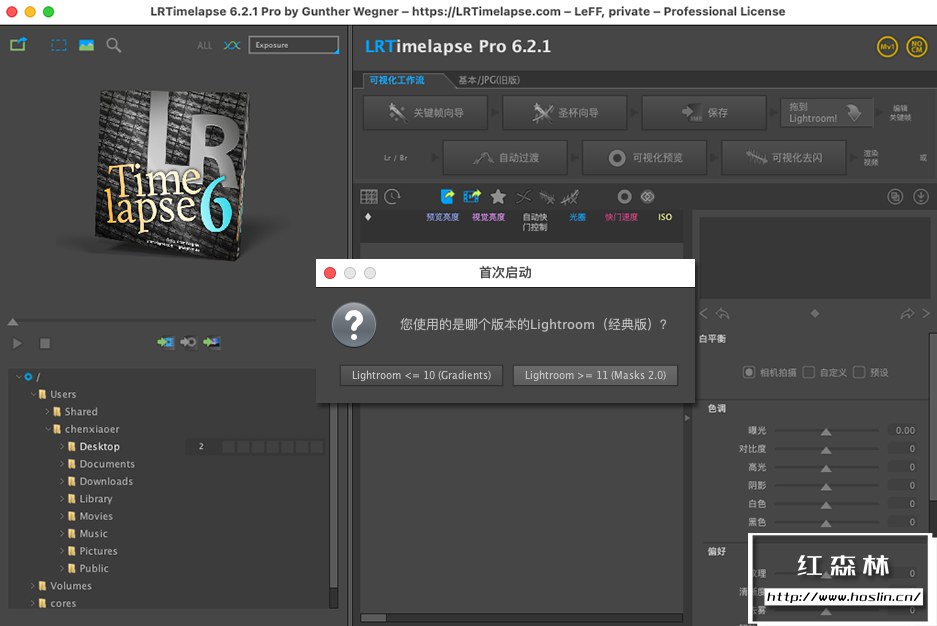Select 相机拍摄 white balance radio button
Image resolution: width=937 pixels, height=626 pixels.
point(749,372)
